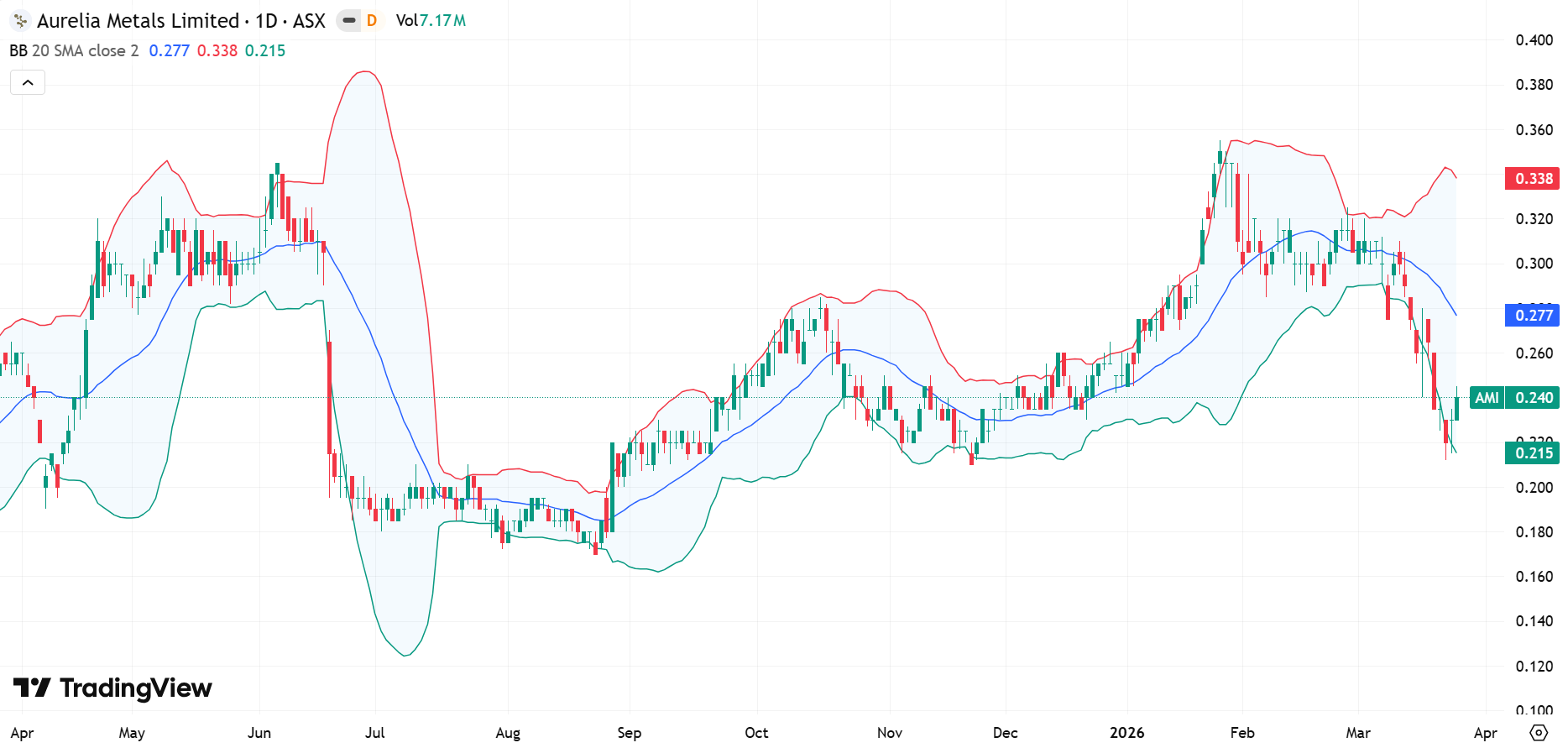The height and width of the screenshot is (748, 1568).
Task: Click the AMI symbol label on price axis
Action: 1487,398
